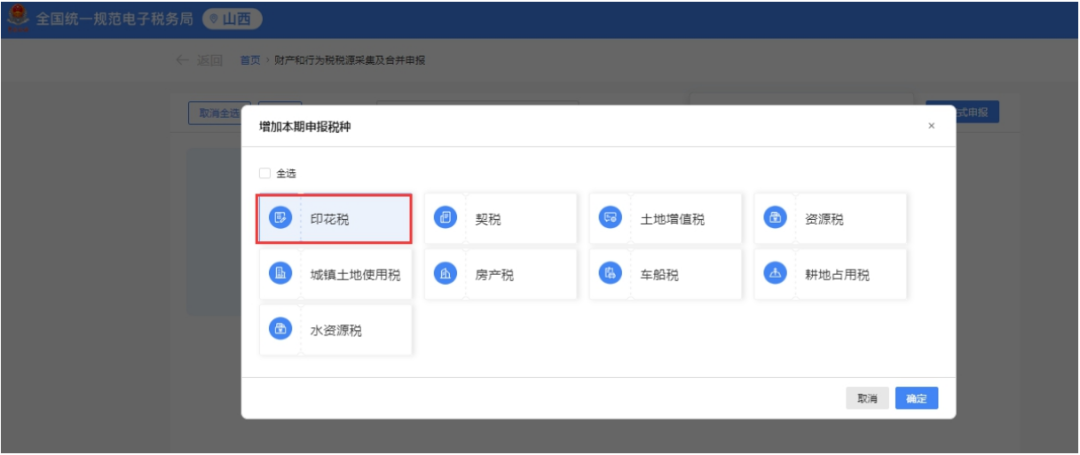Go to 首页 breadcrumb link
This screenshot has width=1080, height=455.
[249, 61]
